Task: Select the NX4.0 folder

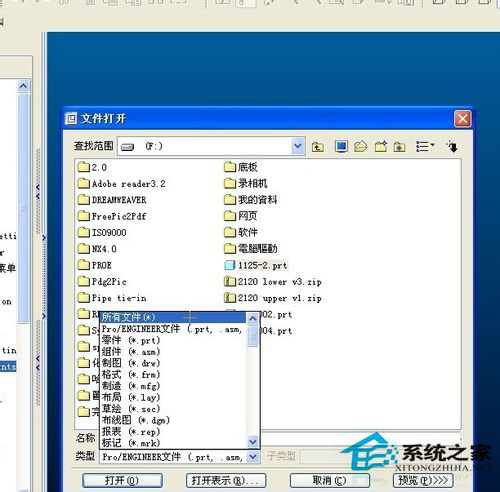Action: coord(97,249)
